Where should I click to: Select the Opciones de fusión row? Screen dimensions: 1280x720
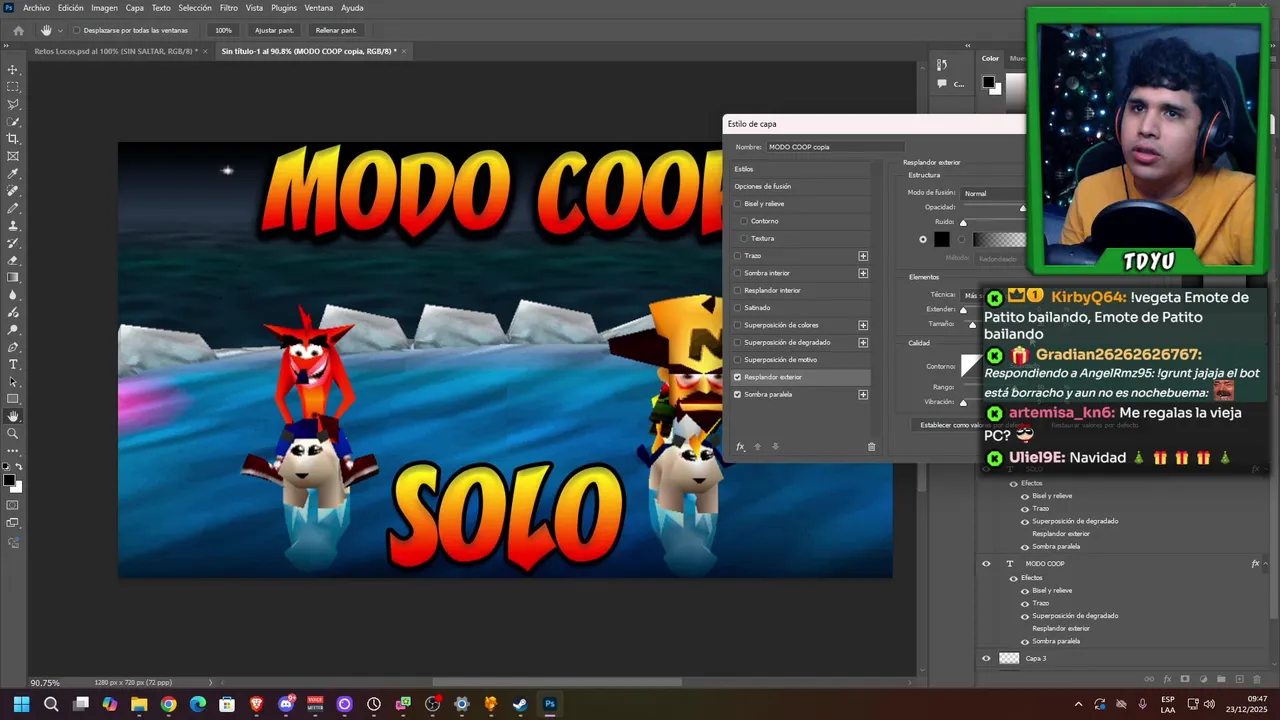(800, 186)
